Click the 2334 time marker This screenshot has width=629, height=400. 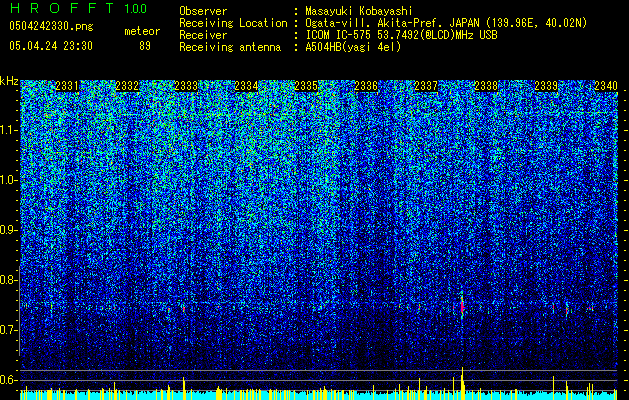tap(246, 85)
